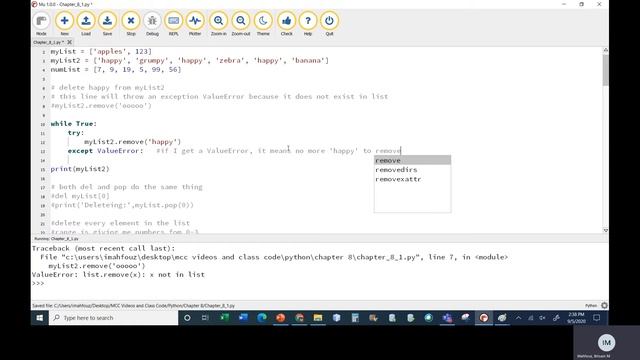This screenshot has height=360, width=640.
Task: Click scroll-down arrow of editor scrollbar
Action: click(x=606, y=230)
